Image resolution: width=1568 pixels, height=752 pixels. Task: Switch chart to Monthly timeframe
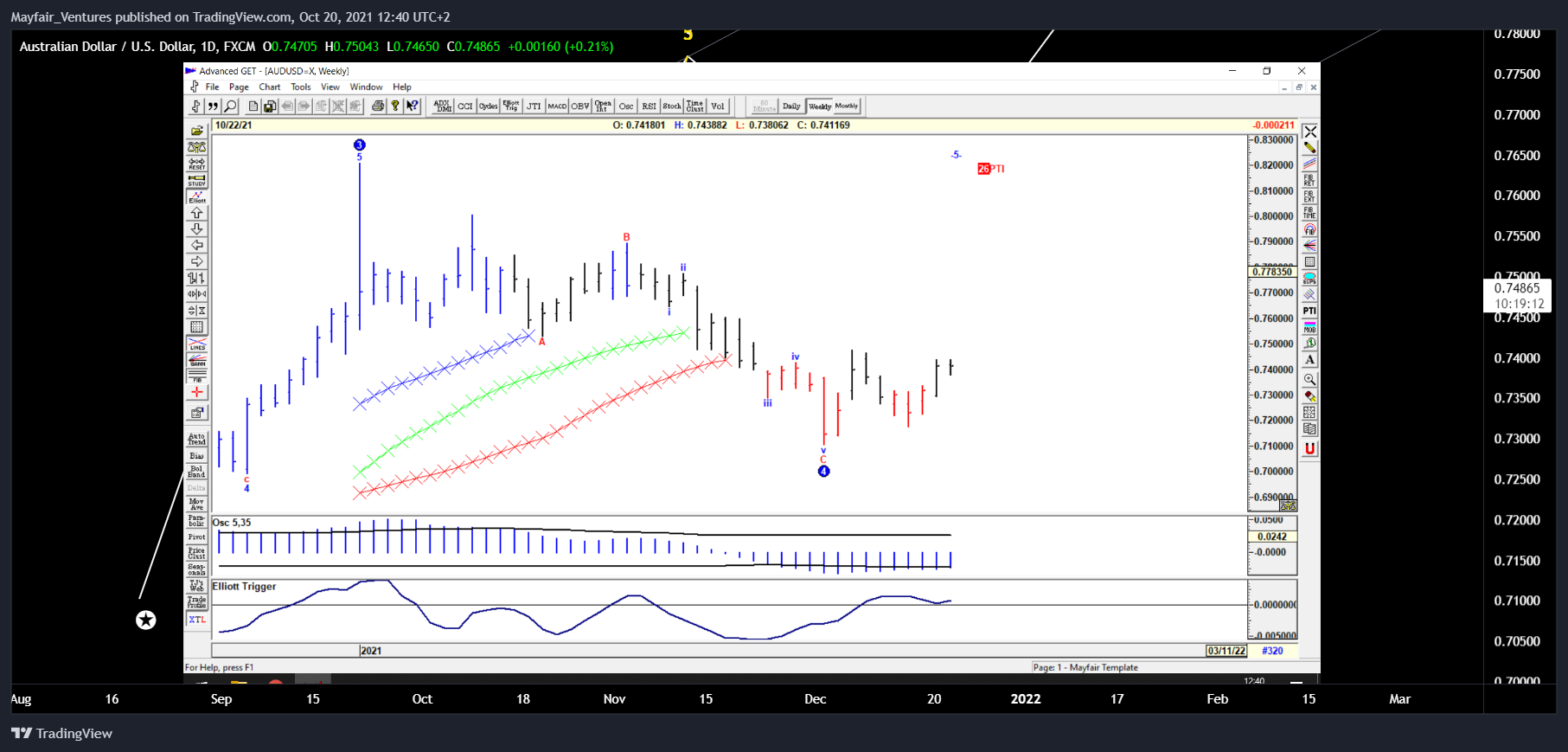pos(847,106)
